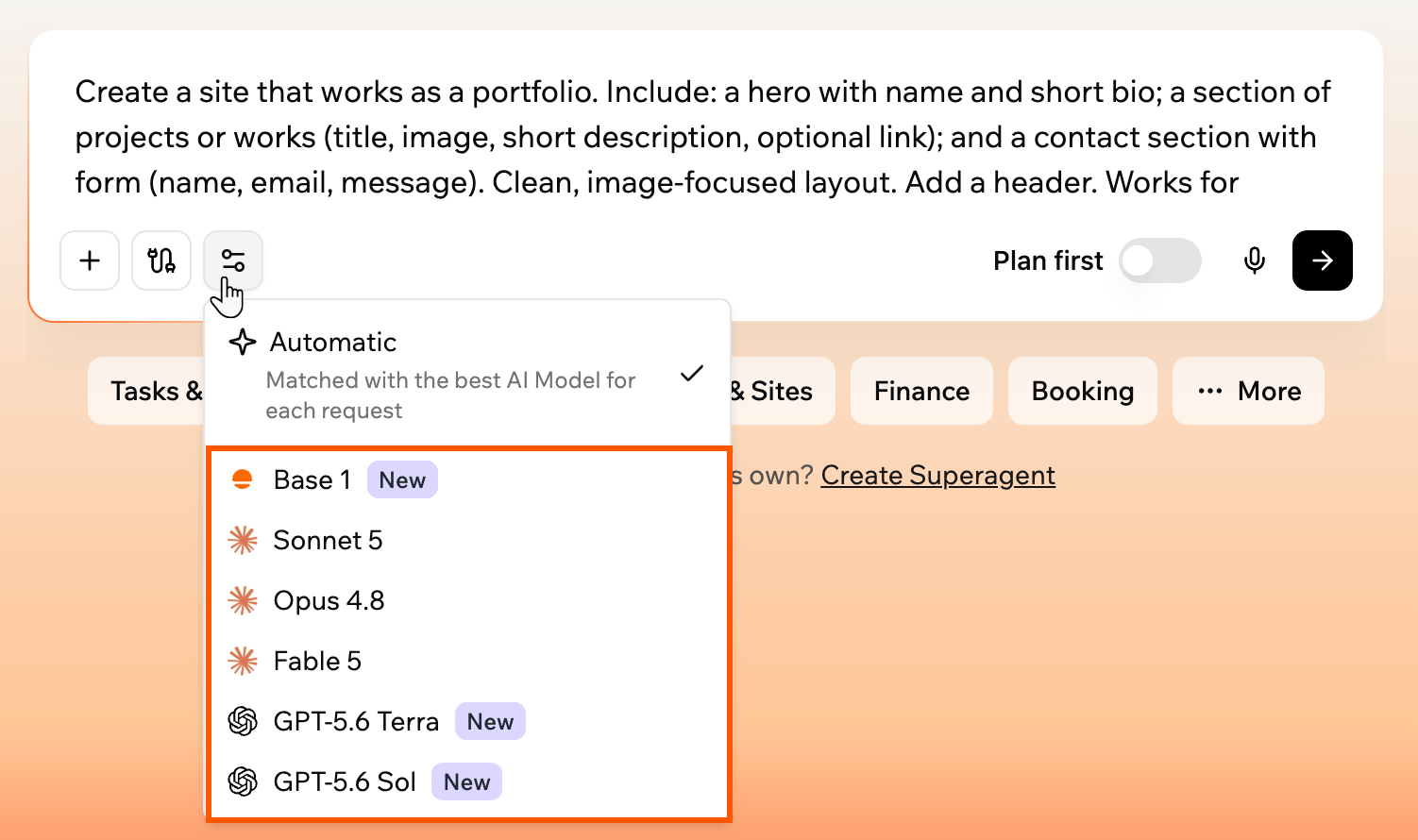Submit prompt with the black arrow button
The image size is (1418, 840).
coord(1322,260)
